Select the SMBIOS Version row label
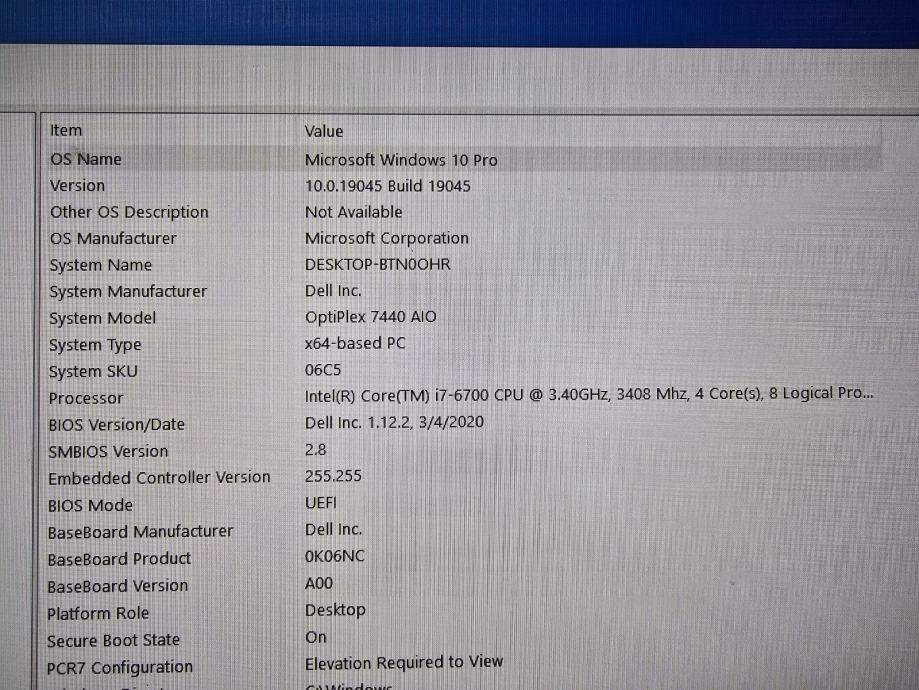Image resolution: width=919 pixels, height=690 pixels. (108, 451)
